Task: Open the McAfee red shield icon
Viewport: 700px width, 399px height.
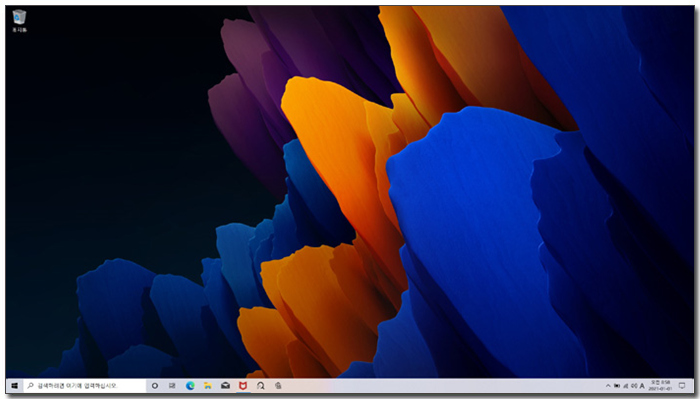Action: (243, 386)
